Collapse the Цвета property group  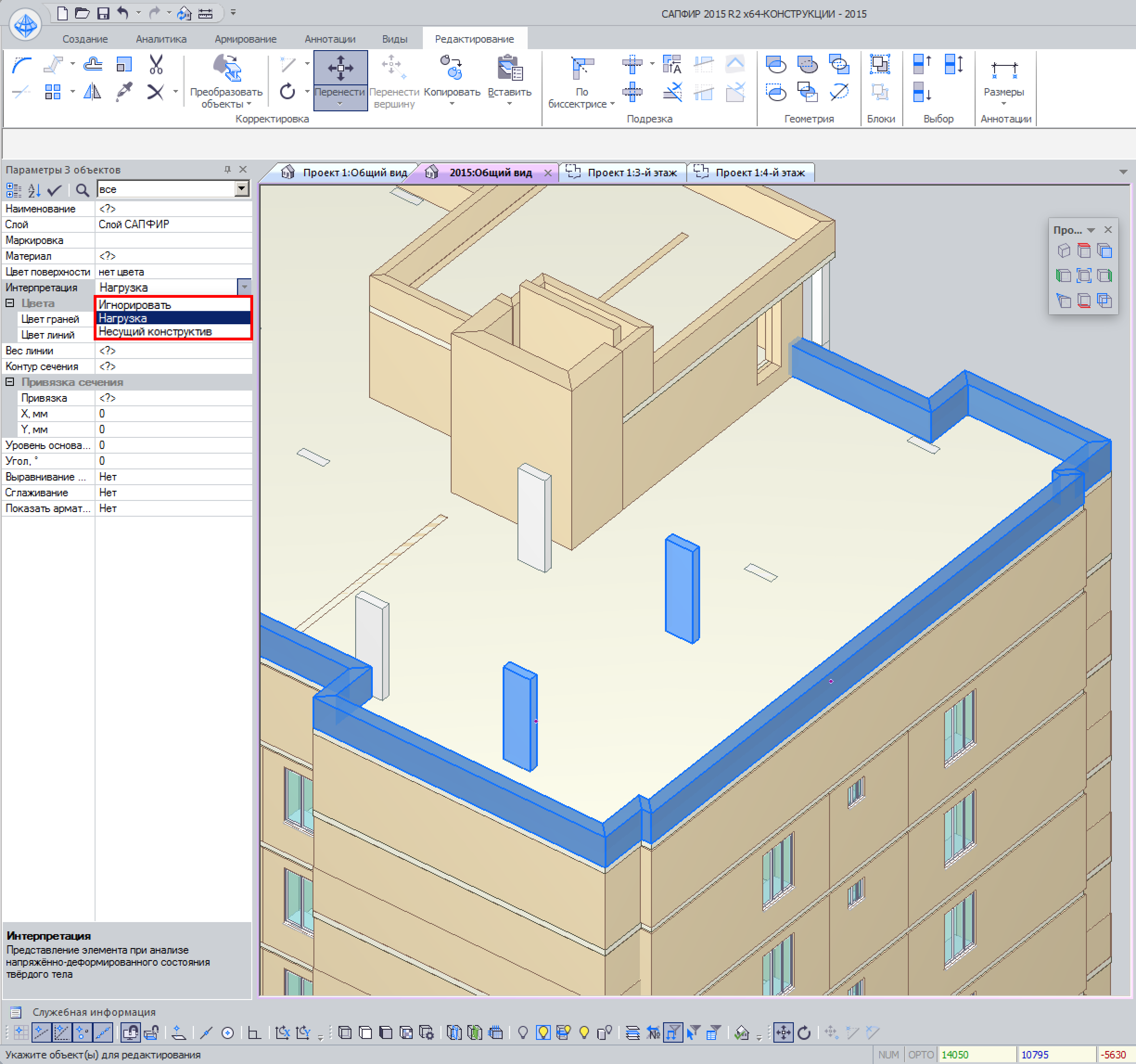point(10,303)
